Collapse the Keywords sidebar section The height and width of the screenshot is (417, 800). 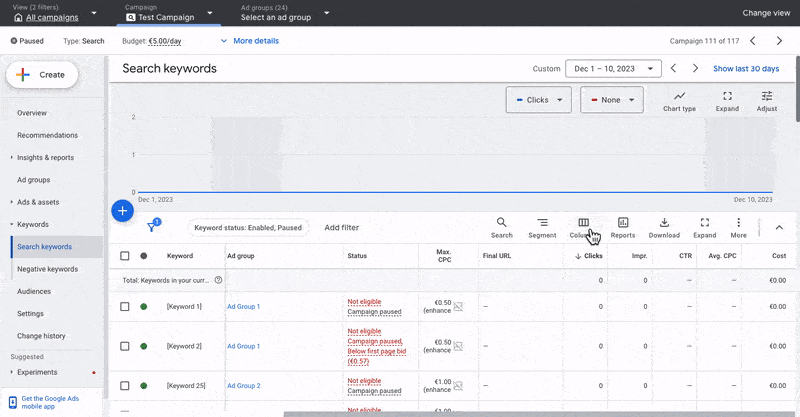pyautogui.click(x=12, y=225)
